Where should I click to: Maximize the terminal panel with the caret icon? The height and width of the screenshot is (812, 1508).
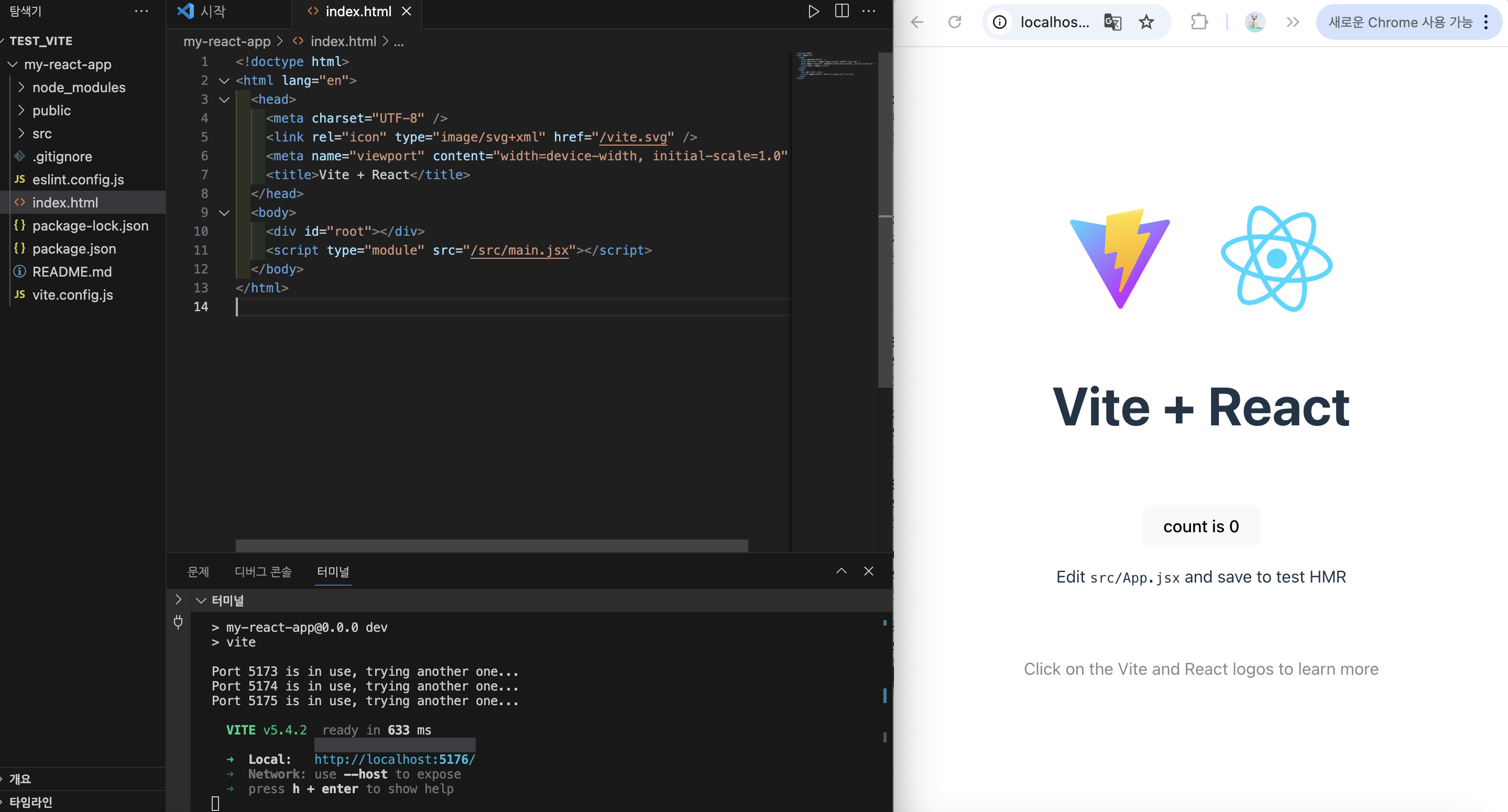tap(841, 571)
